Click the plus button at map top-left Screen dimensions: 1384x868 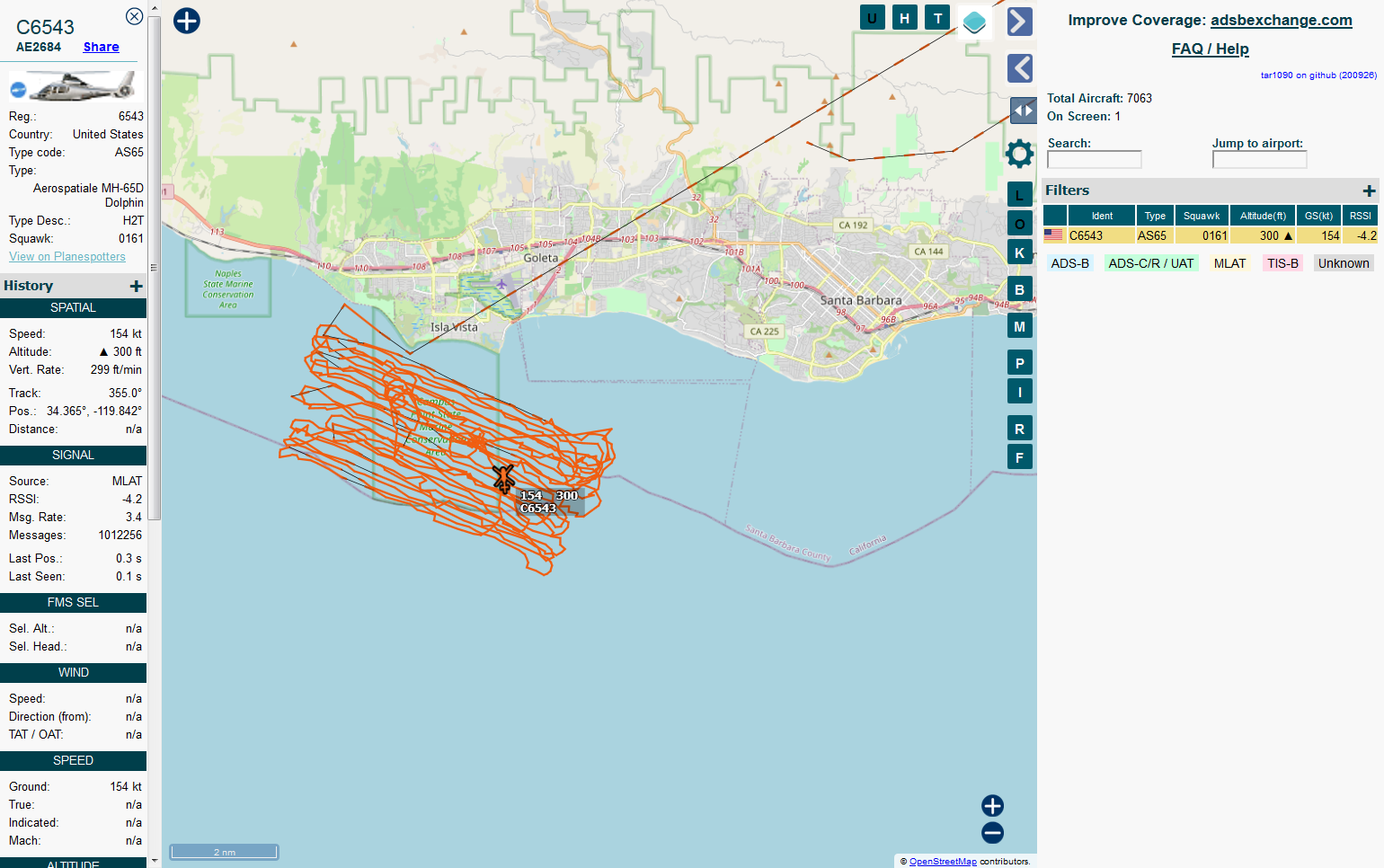click(x=187, y=21)
